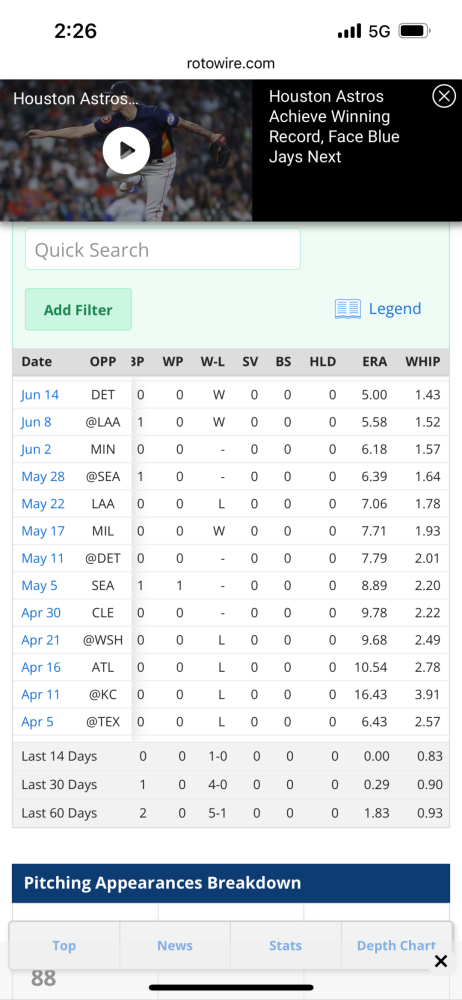Jump to Top in bottom bar

(x=64, y=945)
